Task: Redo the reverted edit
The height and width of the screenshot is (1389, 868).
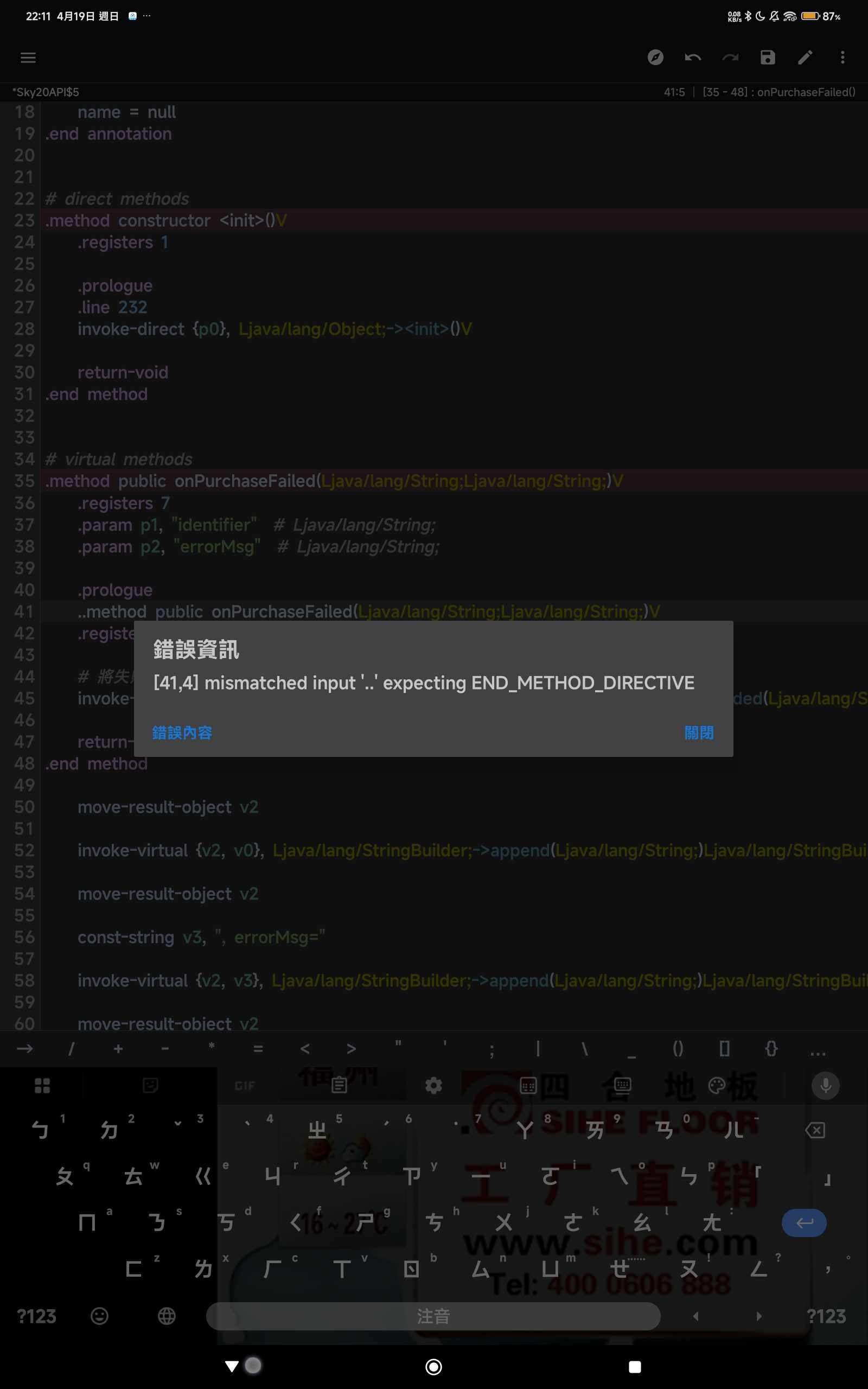Action: click(730, 58)
